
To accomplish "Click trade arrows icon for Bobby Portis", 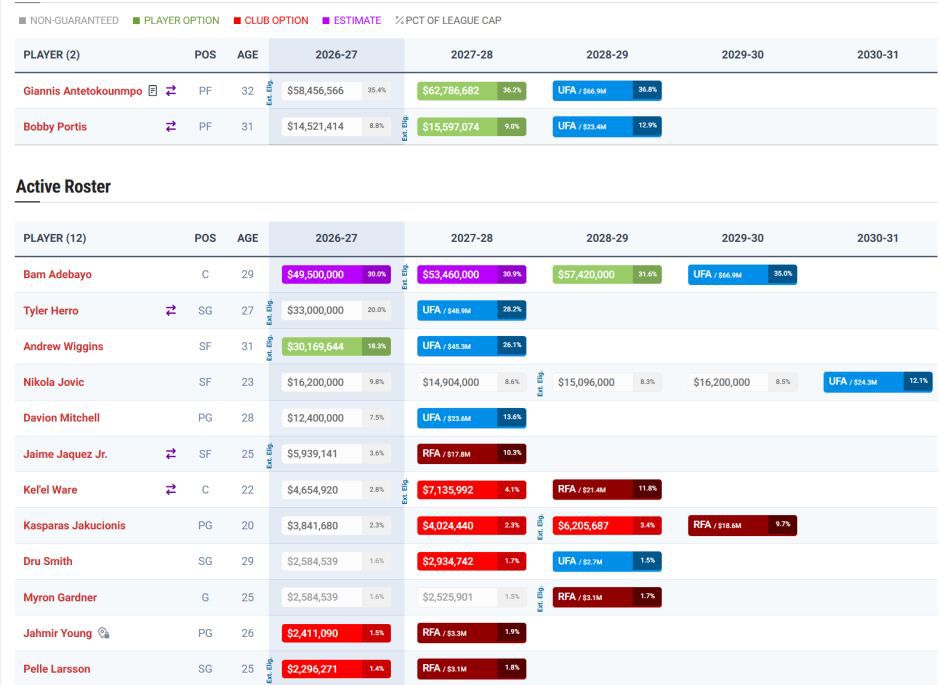I will coord(171,126).
